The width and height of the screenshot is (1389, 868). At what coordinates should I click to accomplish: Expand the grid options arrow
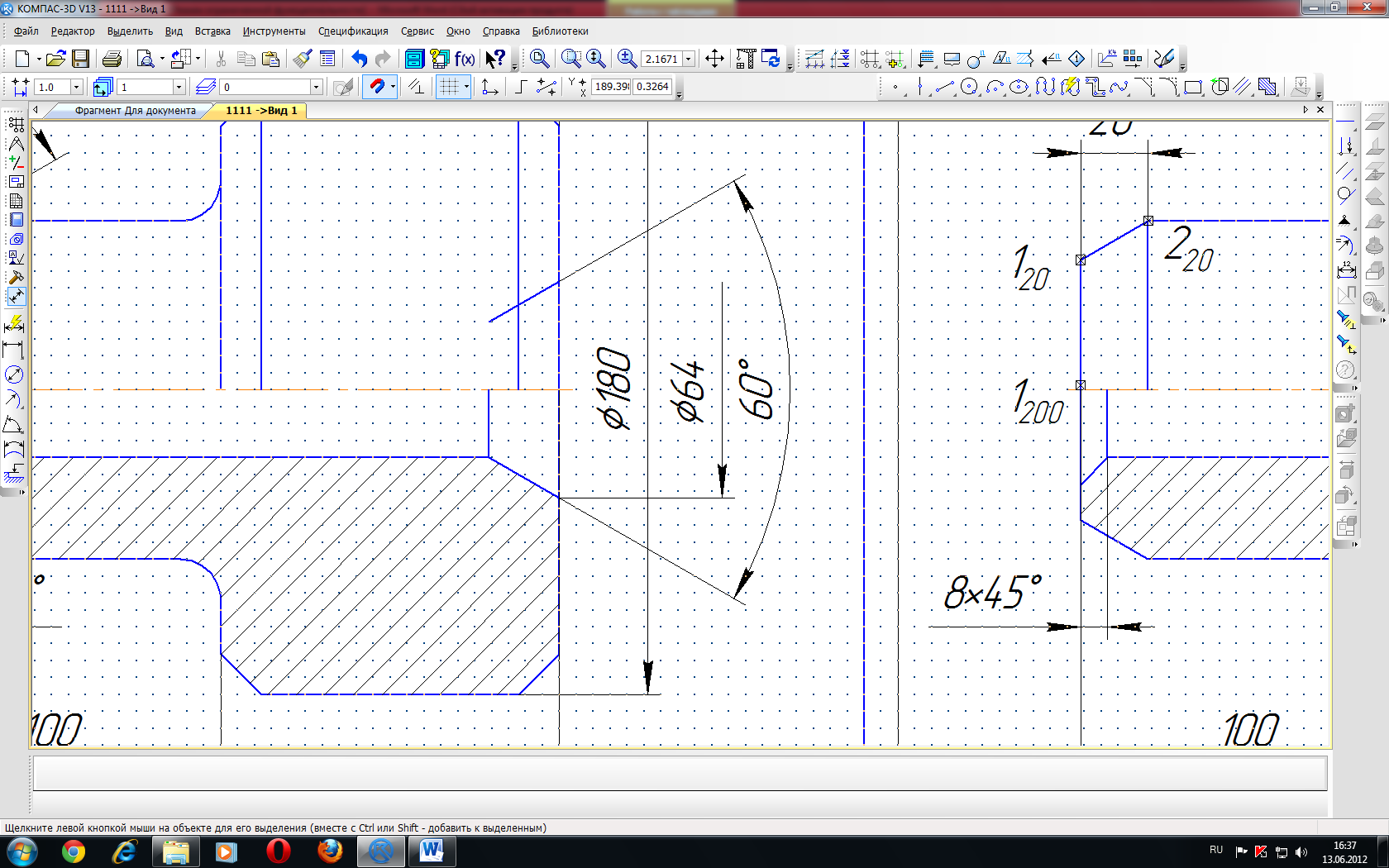[466, 87]
